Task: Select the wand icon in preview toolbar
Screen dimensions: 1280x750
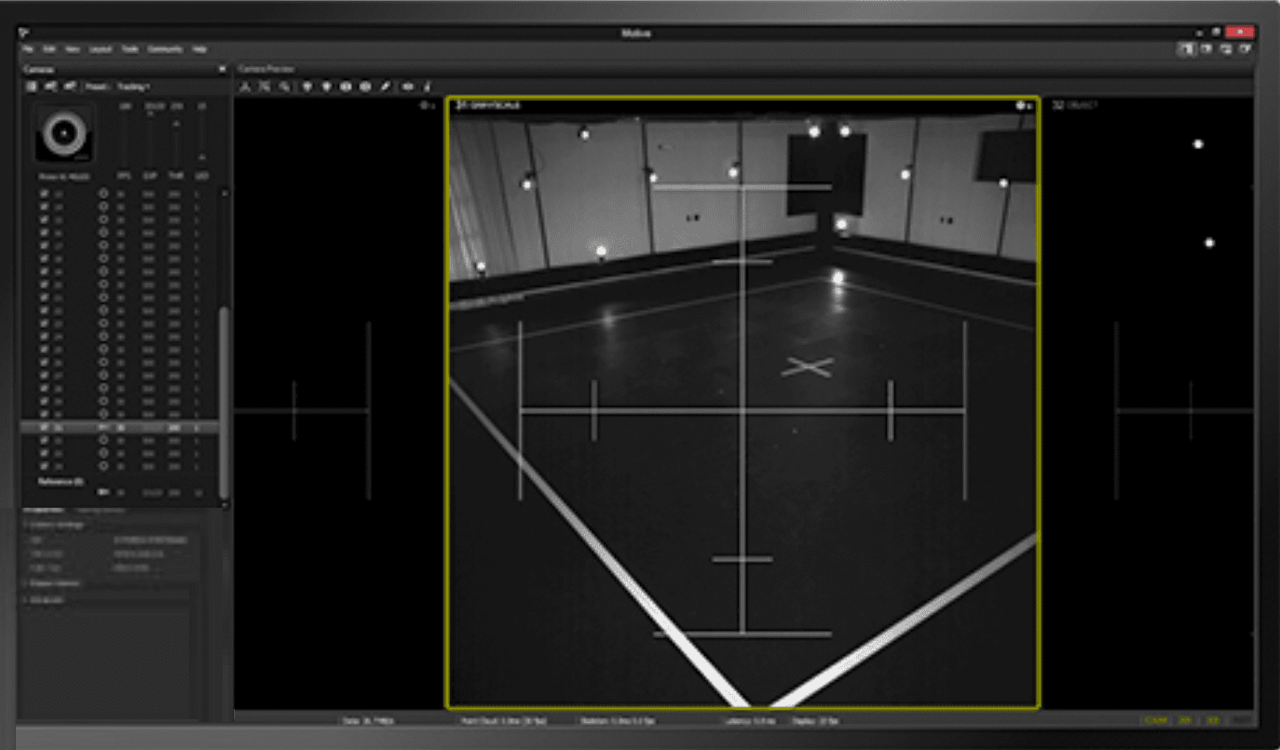Action: (x=386, y=87)
